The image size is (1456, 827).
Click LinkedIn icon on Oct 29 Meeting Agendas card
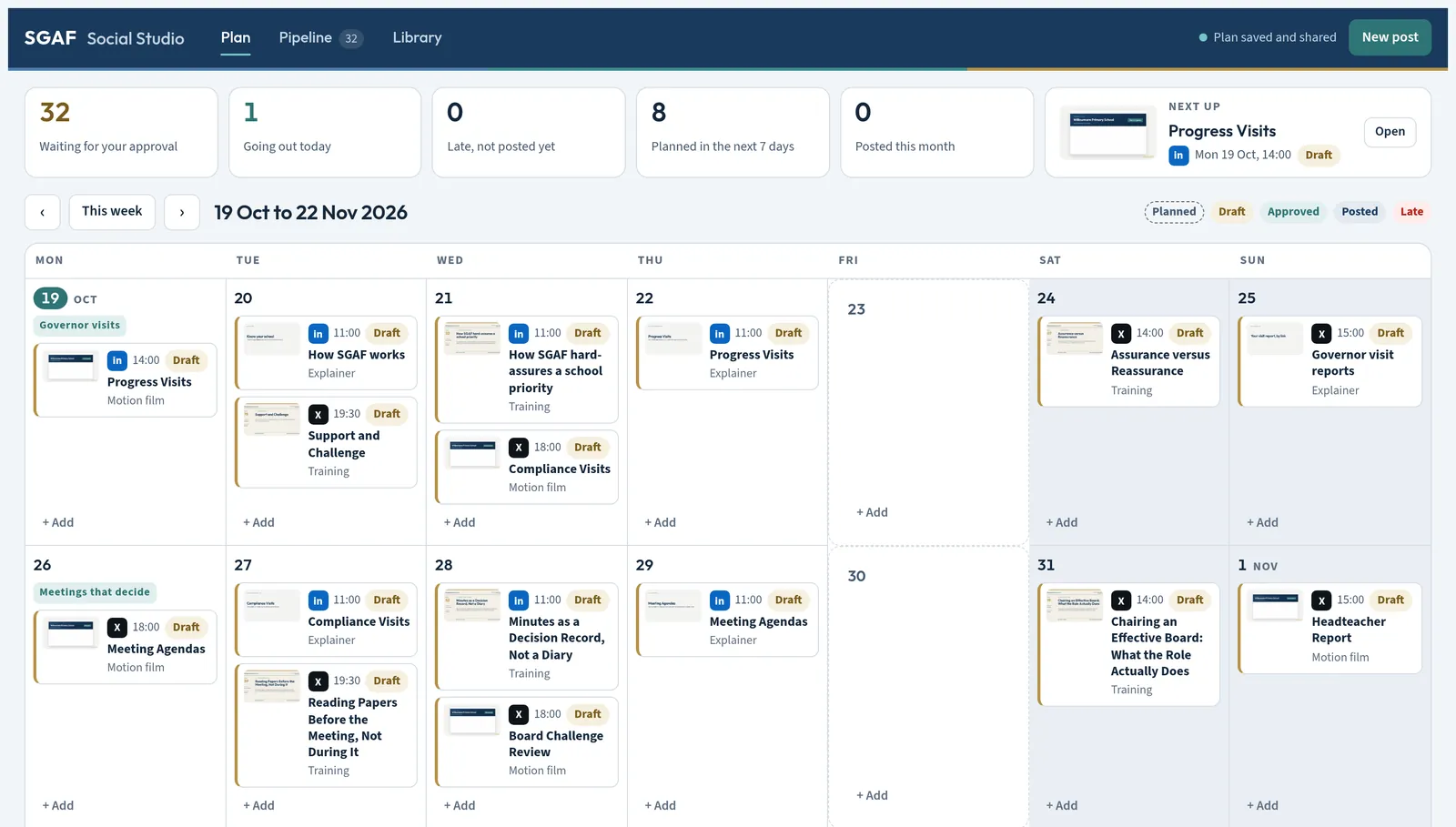point(720,600)
